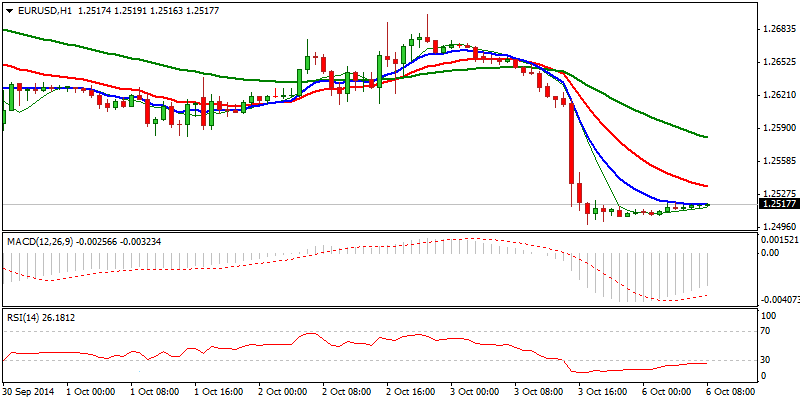Image resolution: width=800 pixels, height=400 pixels.
Task: Click price level 1.24960 on the price scale
Action: [x=779, y=226]
